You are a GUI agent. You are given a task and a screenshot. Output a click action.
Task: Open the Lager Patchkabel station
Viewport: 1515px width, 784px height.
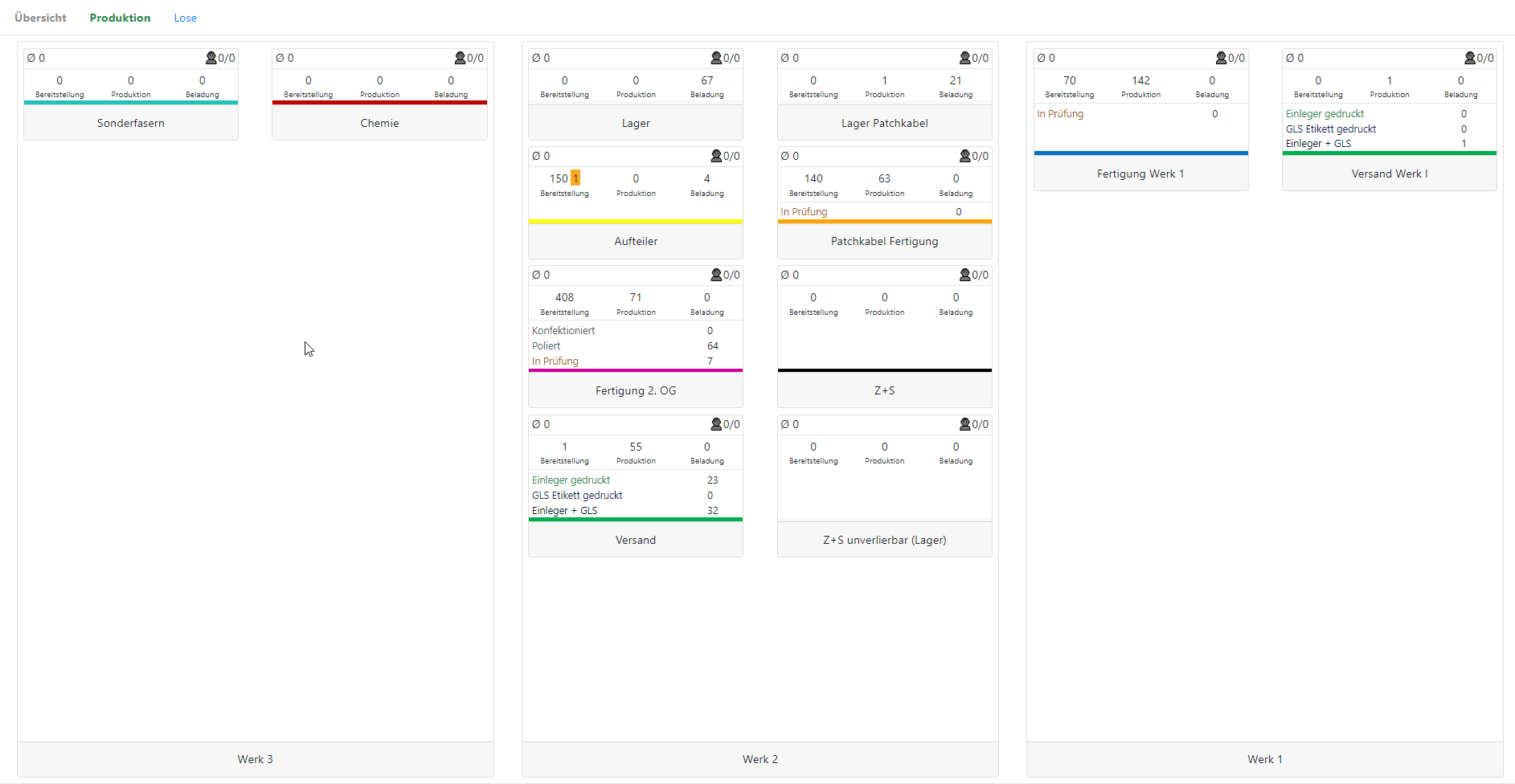click(884, 123)
